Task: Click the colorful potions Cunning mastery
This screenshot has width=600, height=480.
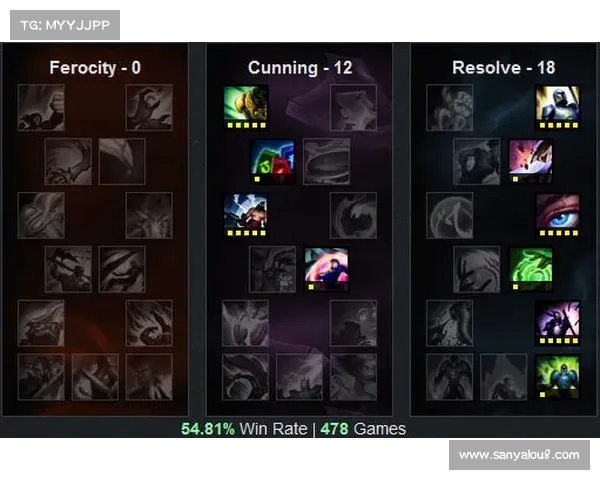Action: (x=272, y=162)
